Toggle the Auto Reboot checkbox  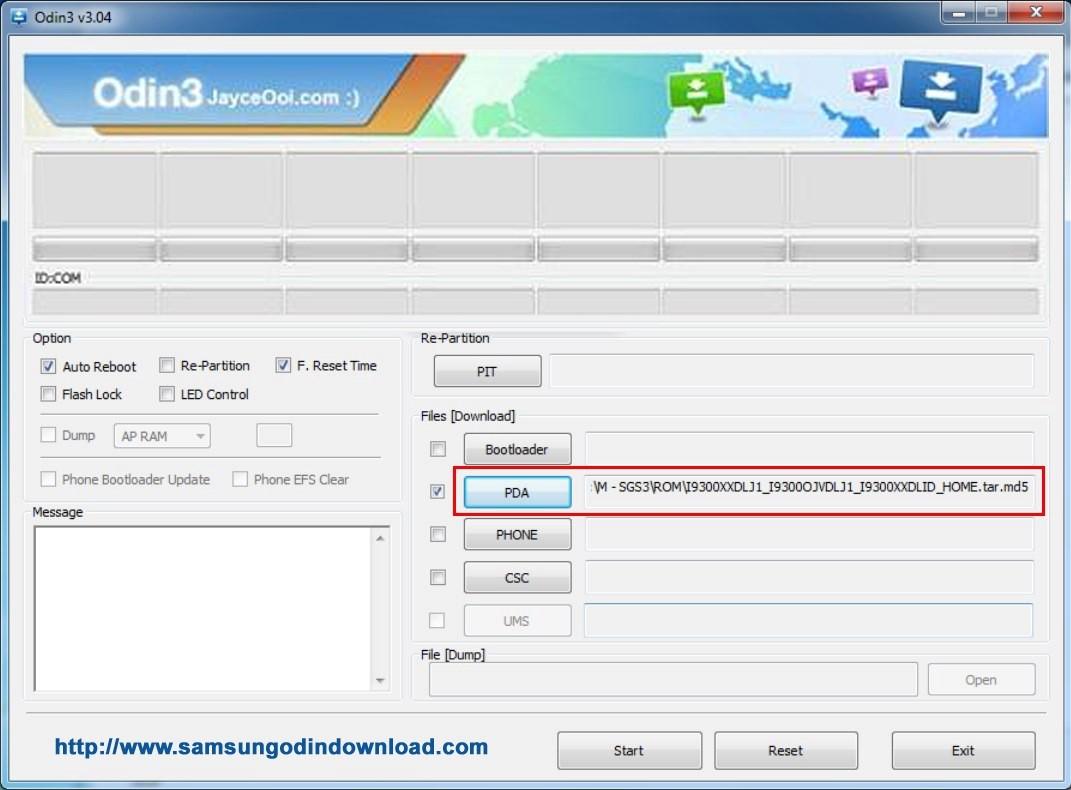click(48, 366)
